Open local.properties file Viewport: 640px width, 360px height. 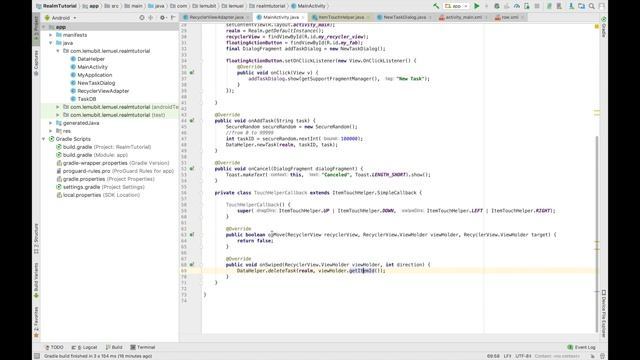[x=101, y=195]
